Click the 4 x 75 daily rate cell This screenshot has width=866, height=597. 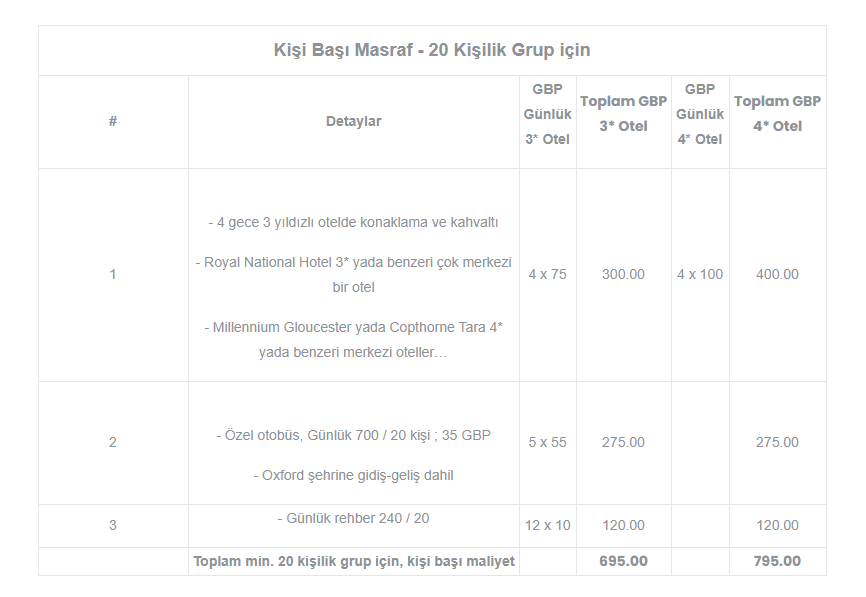[x=547, y=274]
